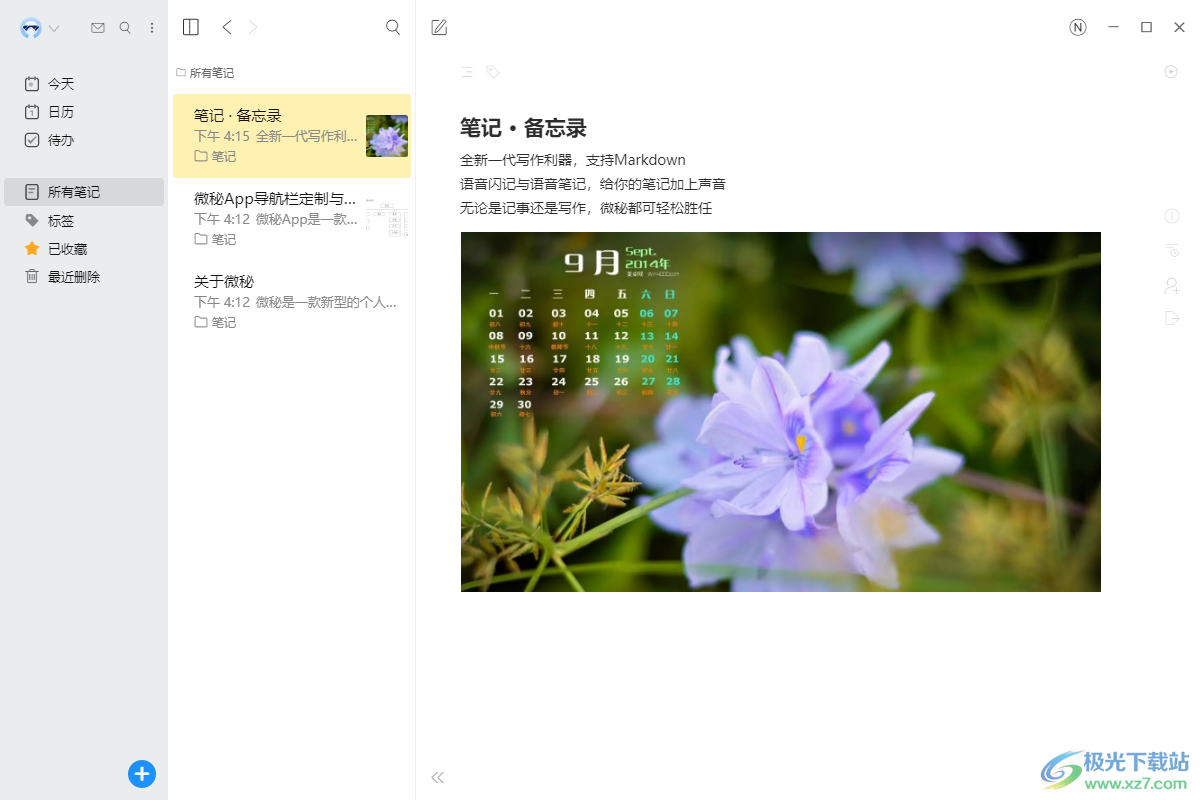Click the N account avatar at top right
This screenshot has height=800, width=1200.
point(1077,27)
